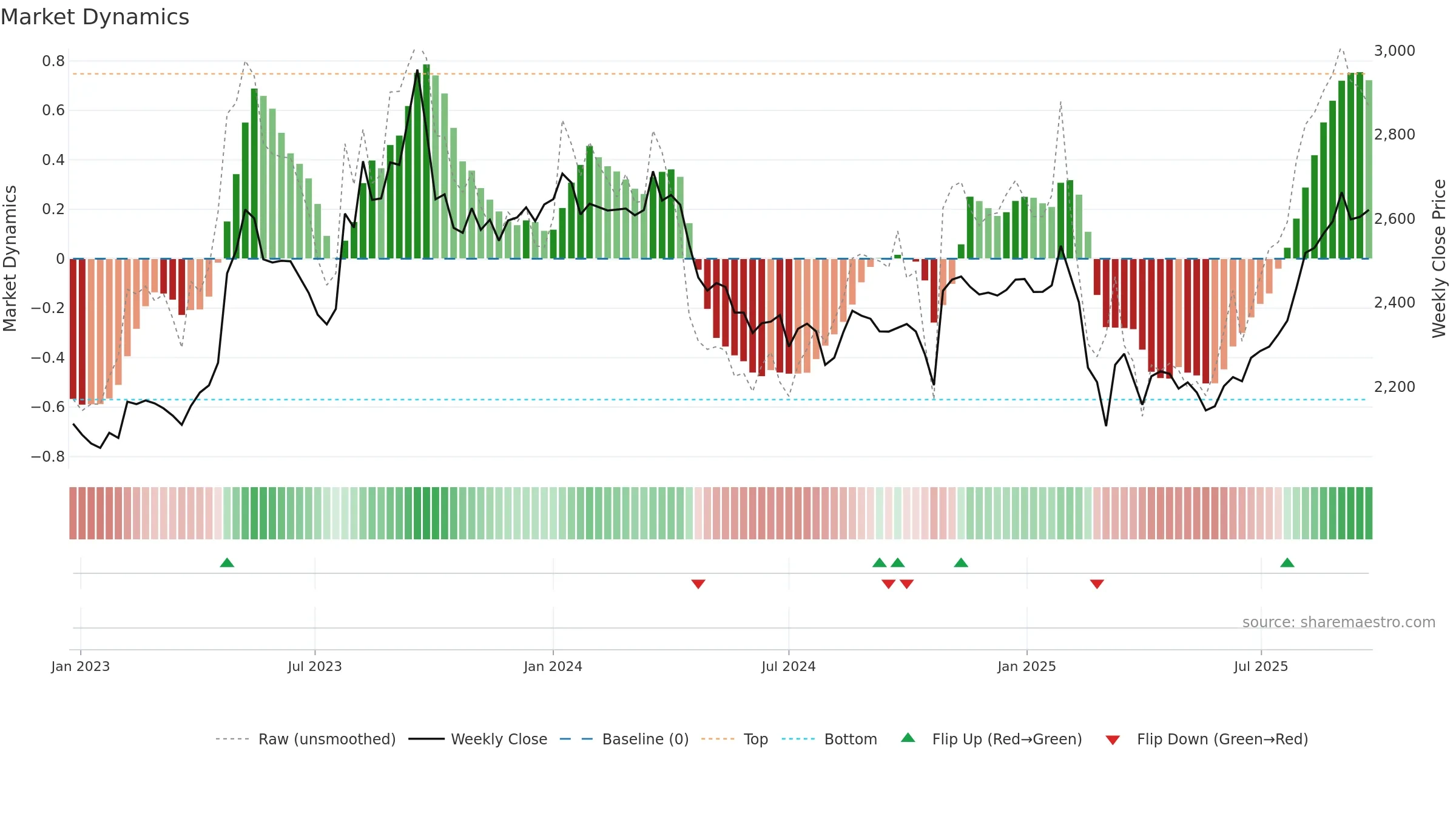Click the −0.2 tick on the left axis
Viewport: 1456px width, 819px height.
[48, 308]
